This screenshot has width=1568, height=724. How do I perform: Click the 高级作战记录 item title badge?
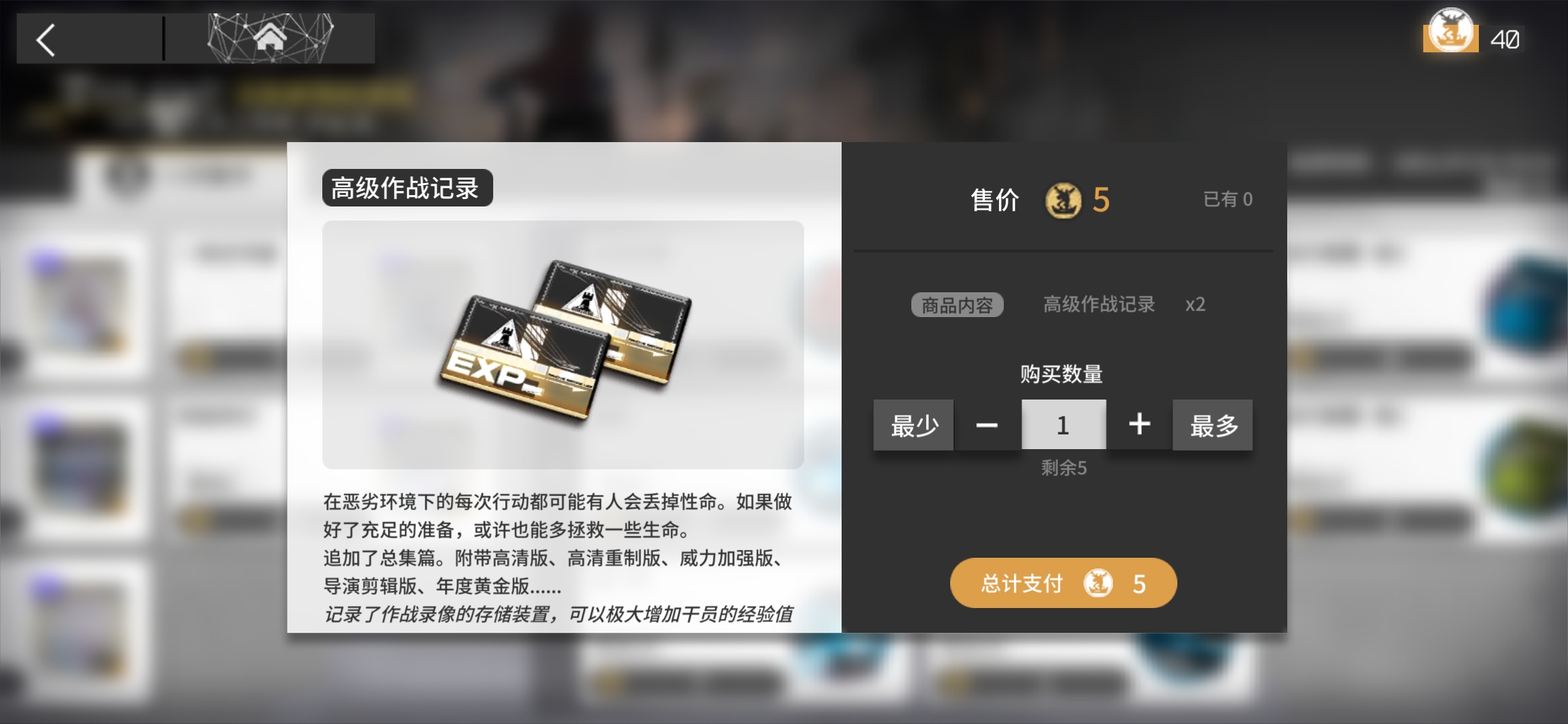(407, 188)
